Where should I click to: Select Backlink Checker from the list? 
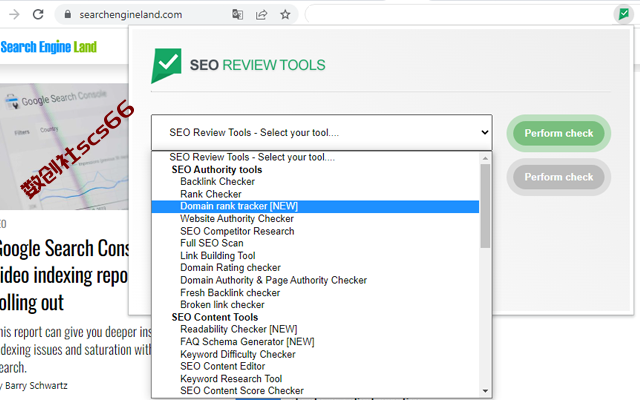point(315,182)
